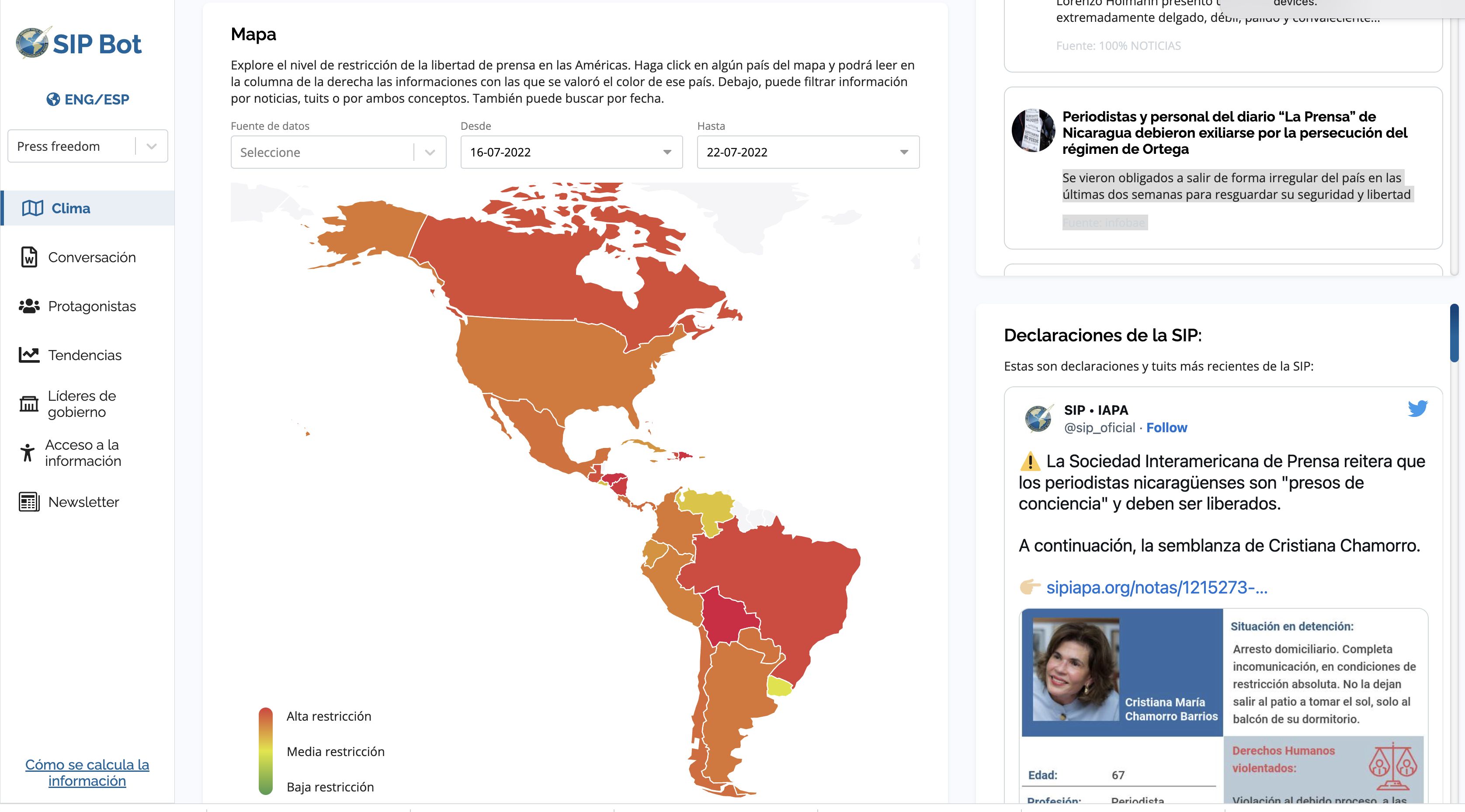Click the globe icon beside ENG/ESP
This screenshot has height=812, width=1465.
coord(53,100)
